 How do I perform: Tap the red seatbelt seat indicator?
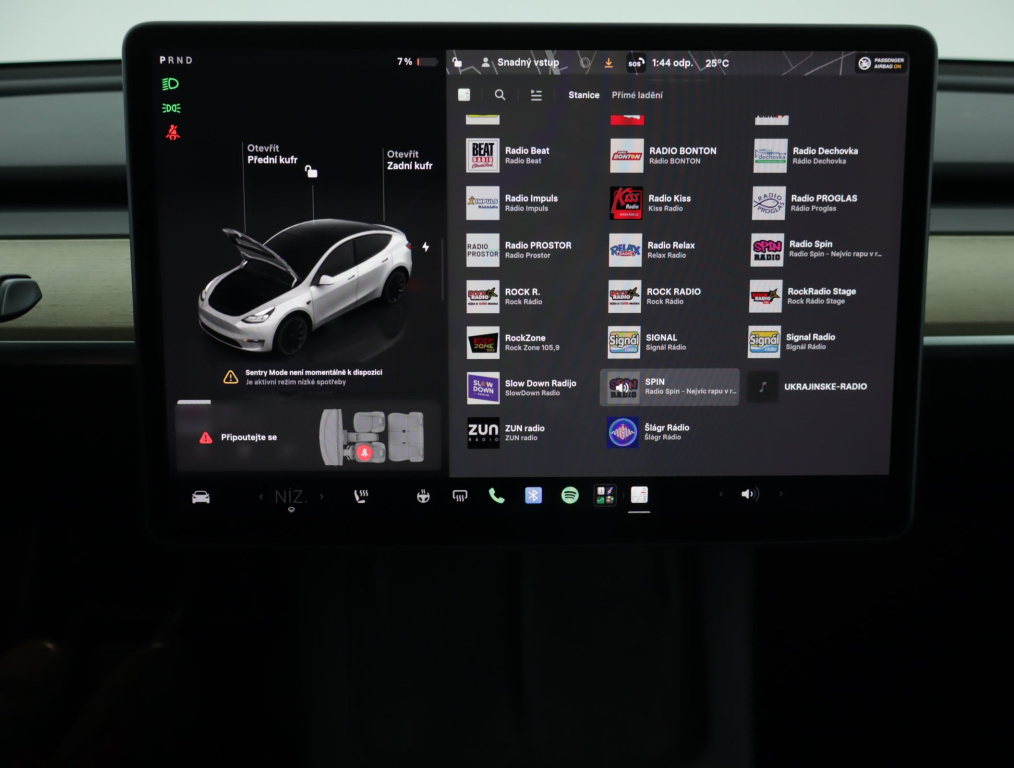tap(364, 453)
